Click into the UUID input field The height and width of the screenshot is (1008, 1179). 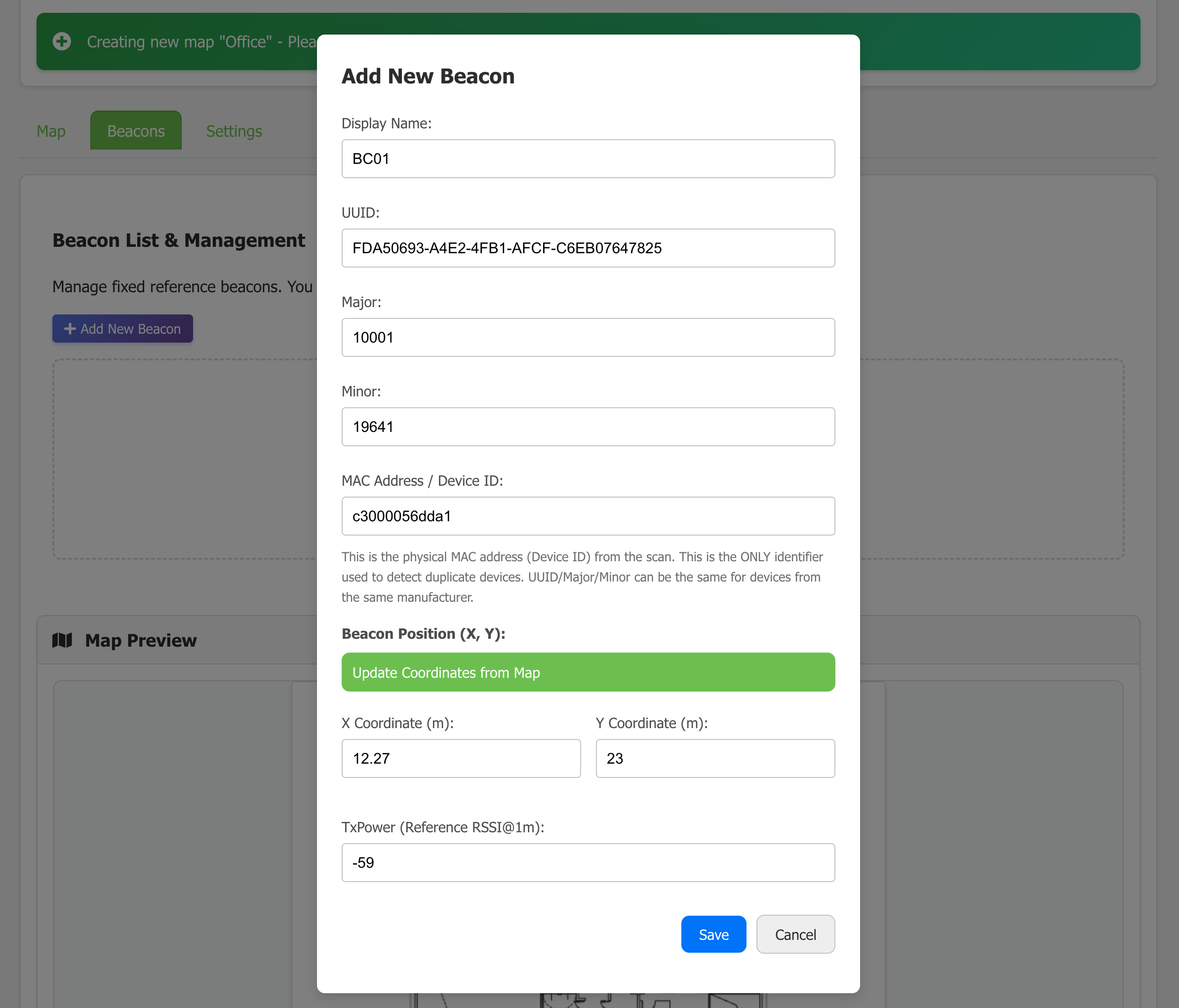(587, 248)
